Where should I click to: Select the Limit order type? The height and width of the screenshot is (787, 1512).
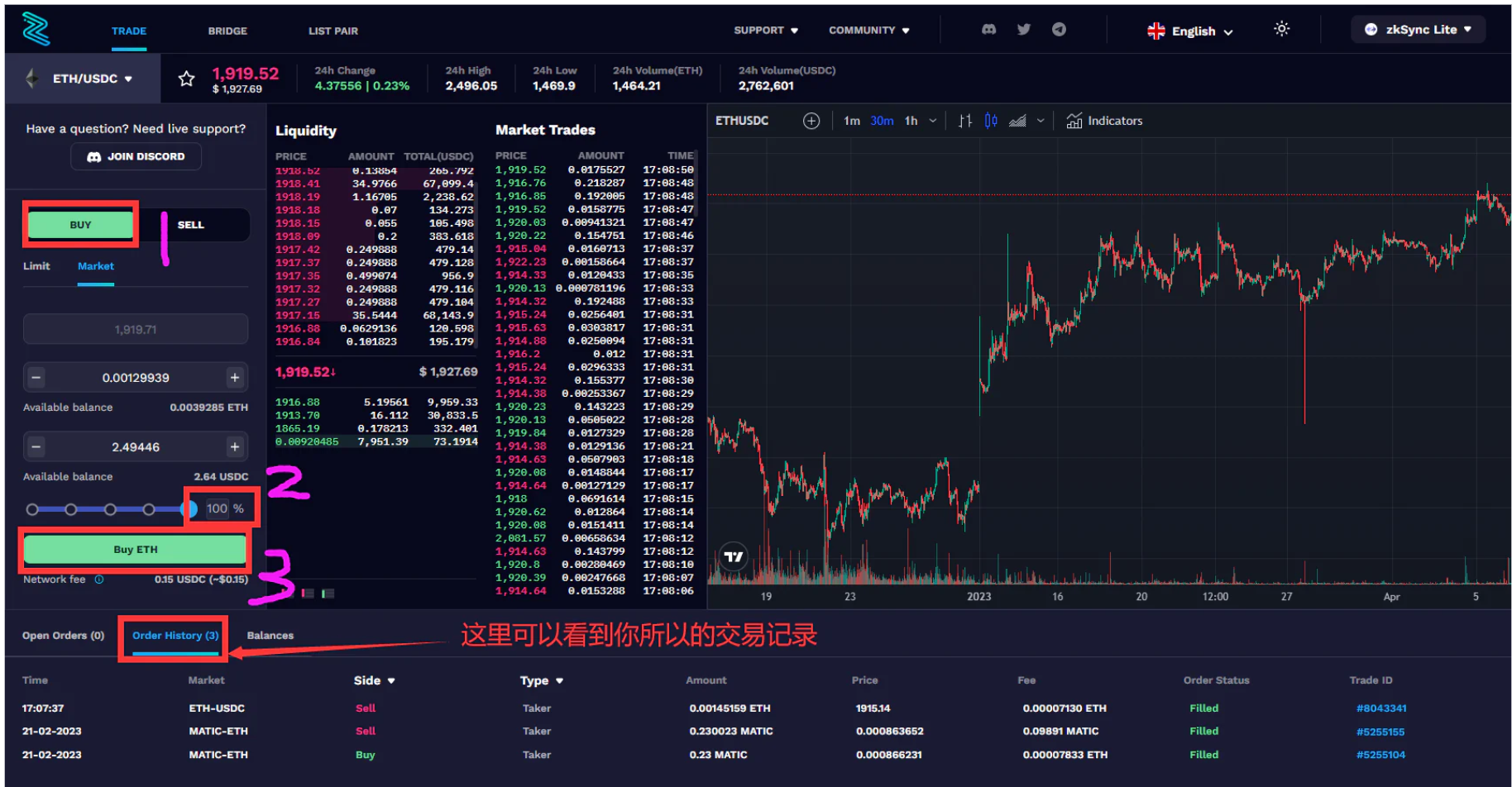pos(36,266)
